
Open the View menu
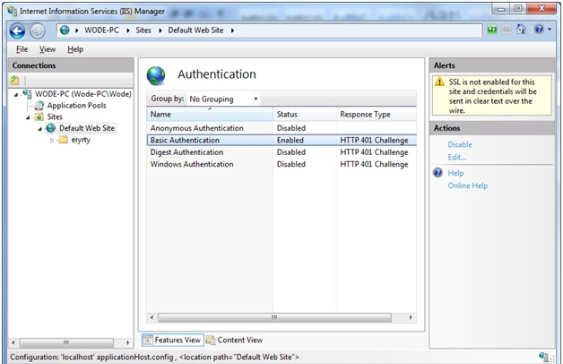pos(47,49)
